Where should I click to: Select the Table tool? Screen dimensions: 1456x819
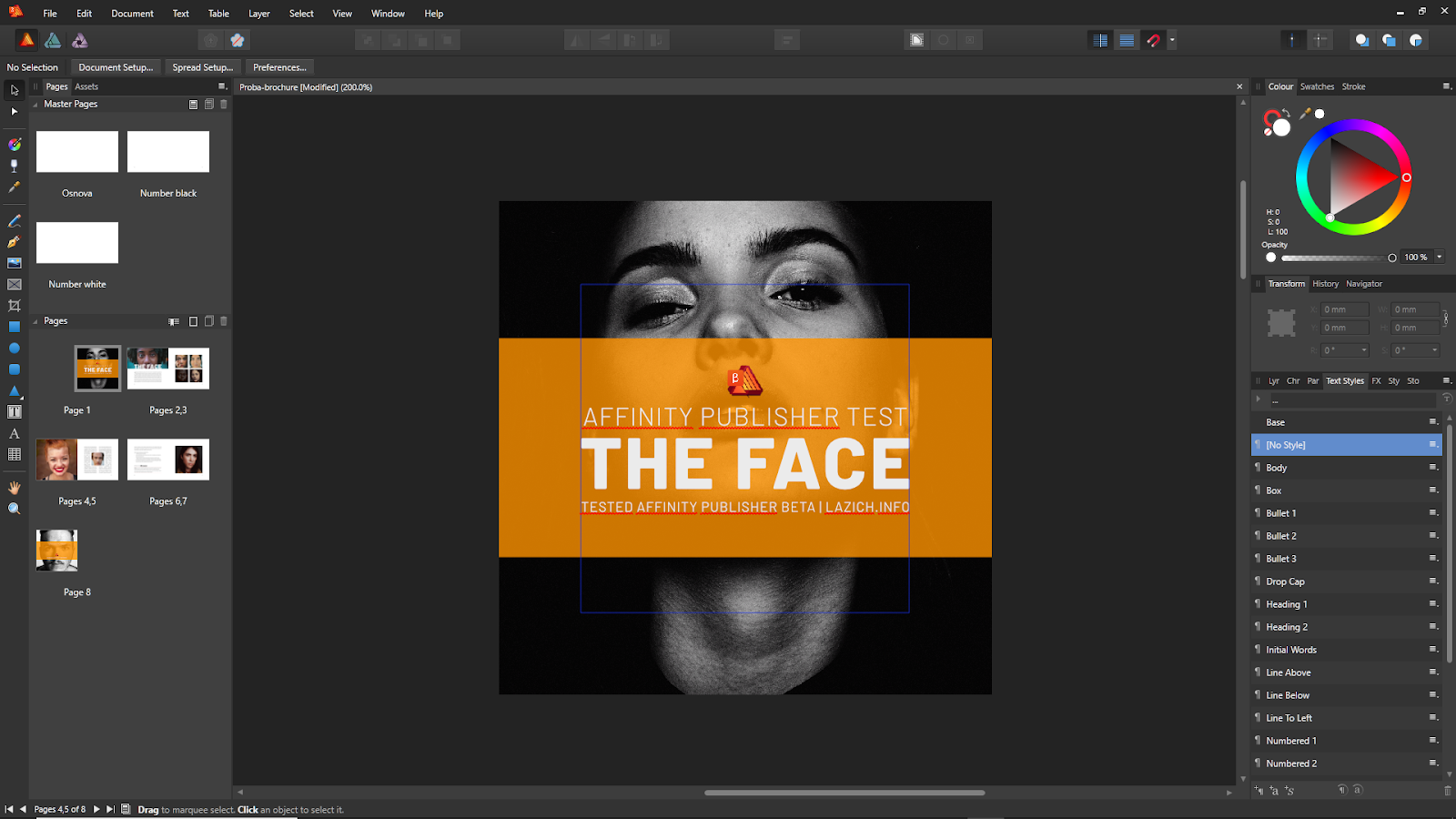pyautogui.click(x=14, y=454)
